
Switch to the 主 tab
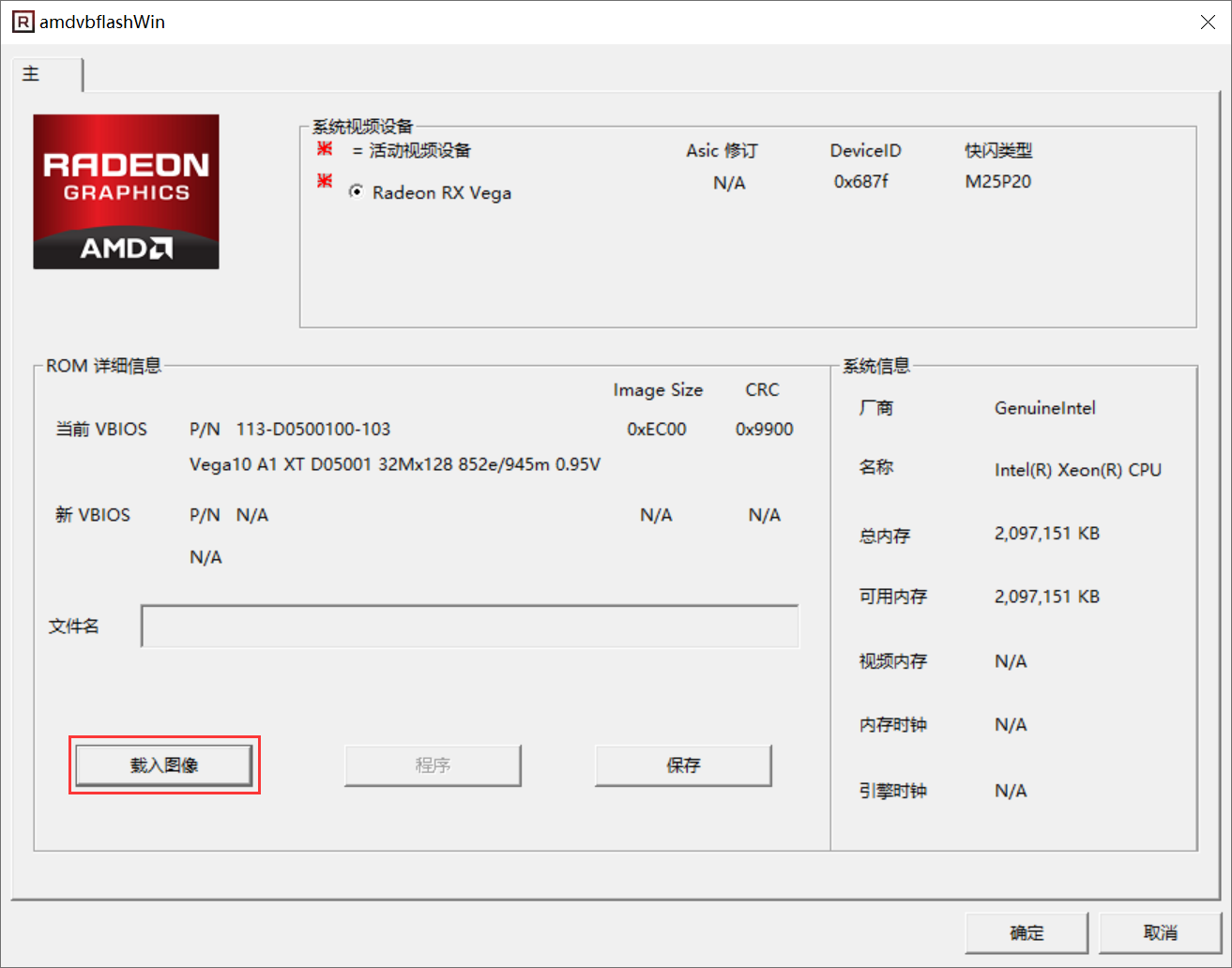(32, 74)
